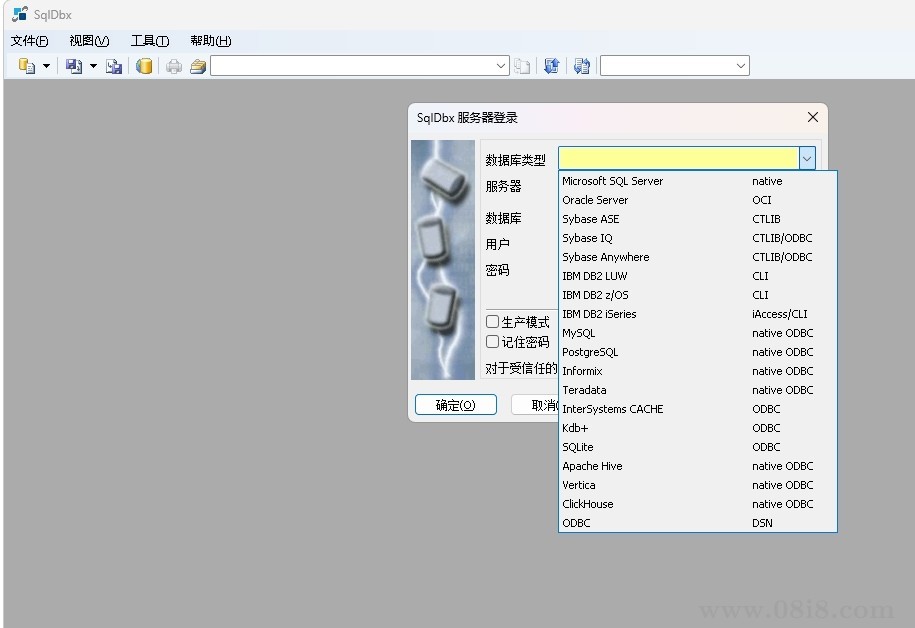Open a new query window icon
Screen dimensions: 915x628
coord(26,64)
